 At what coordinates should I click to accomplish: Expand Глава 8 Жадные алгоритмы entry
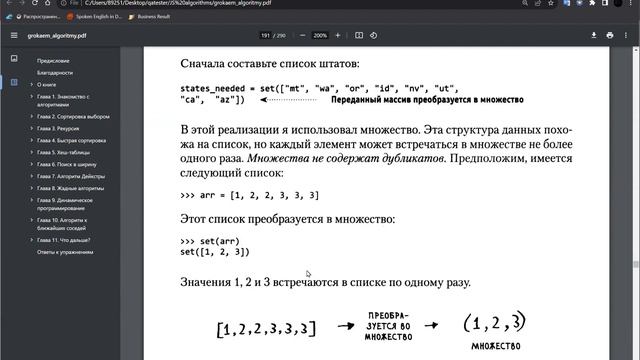point(31,188)
